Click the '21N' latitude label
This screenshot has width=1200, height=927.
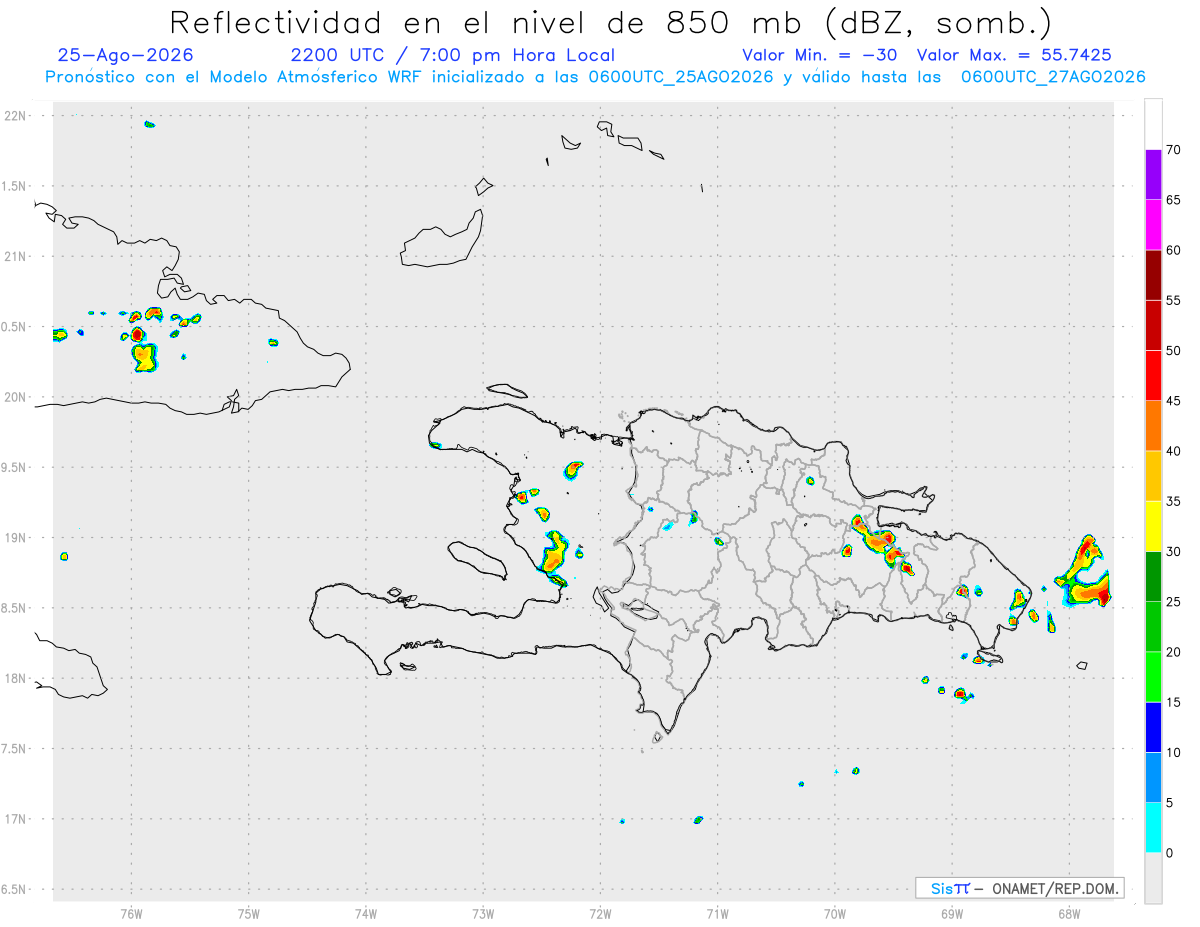[15, 256]
